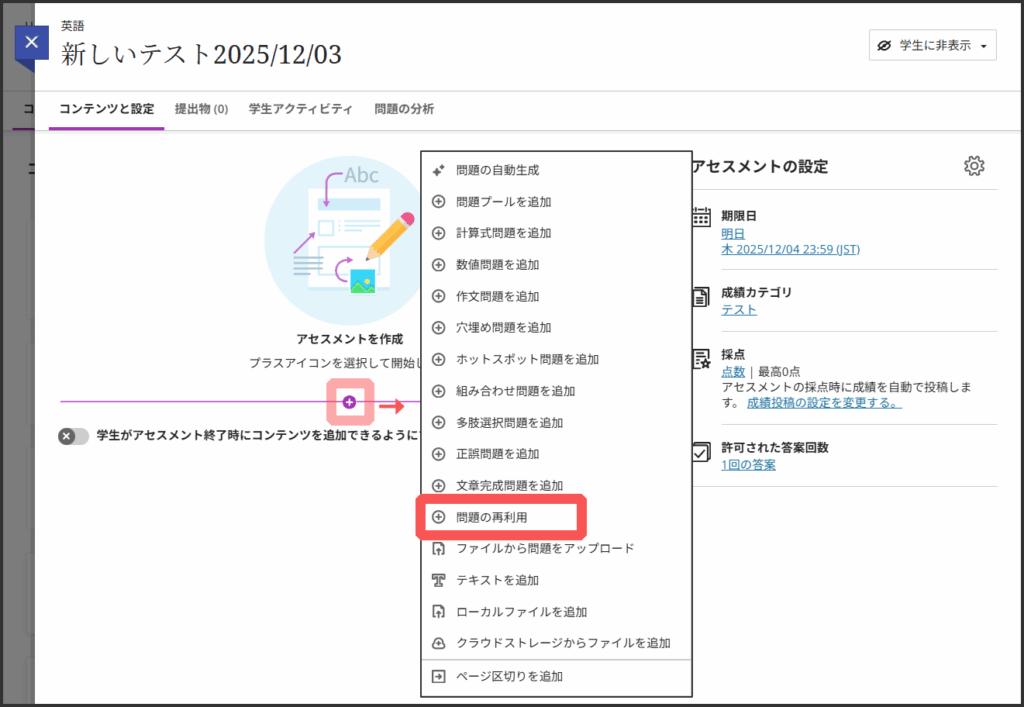
Task: Click the upload icon beside ファイルから問題をアップロード
Action: pyautogui.click(x=438, y=548)
